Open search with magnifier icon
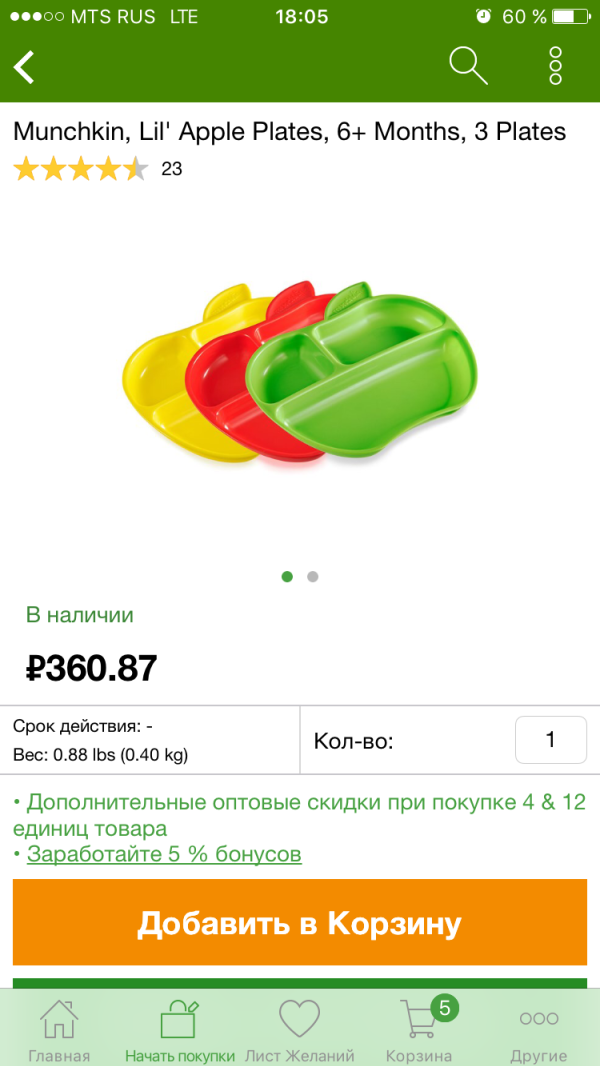Viewport: 600px width, 1066px height. tap(467, 66)
